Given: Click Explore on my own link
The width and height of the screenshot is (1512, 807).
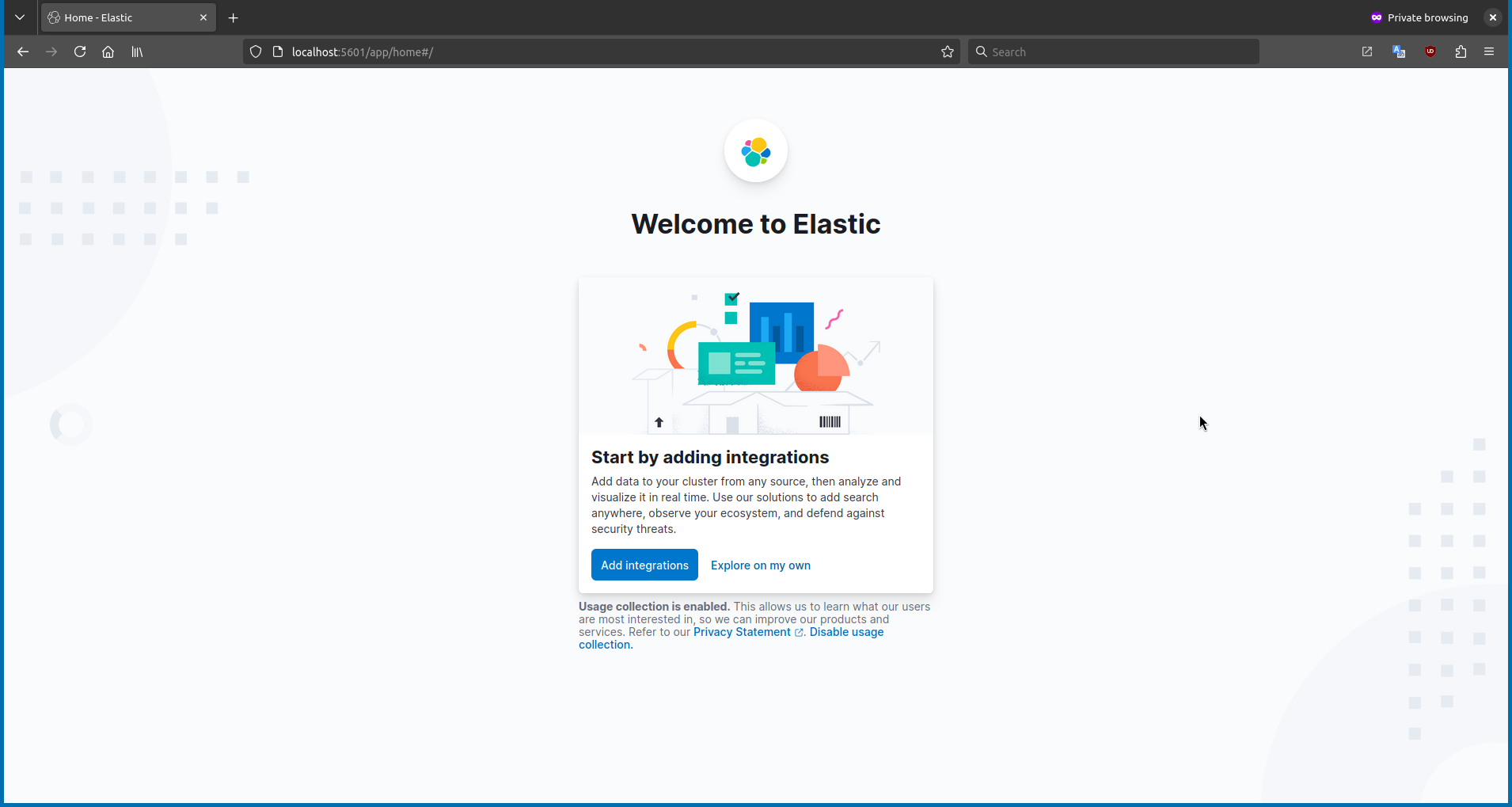Looking at the screenshot, I should [761, 565].
